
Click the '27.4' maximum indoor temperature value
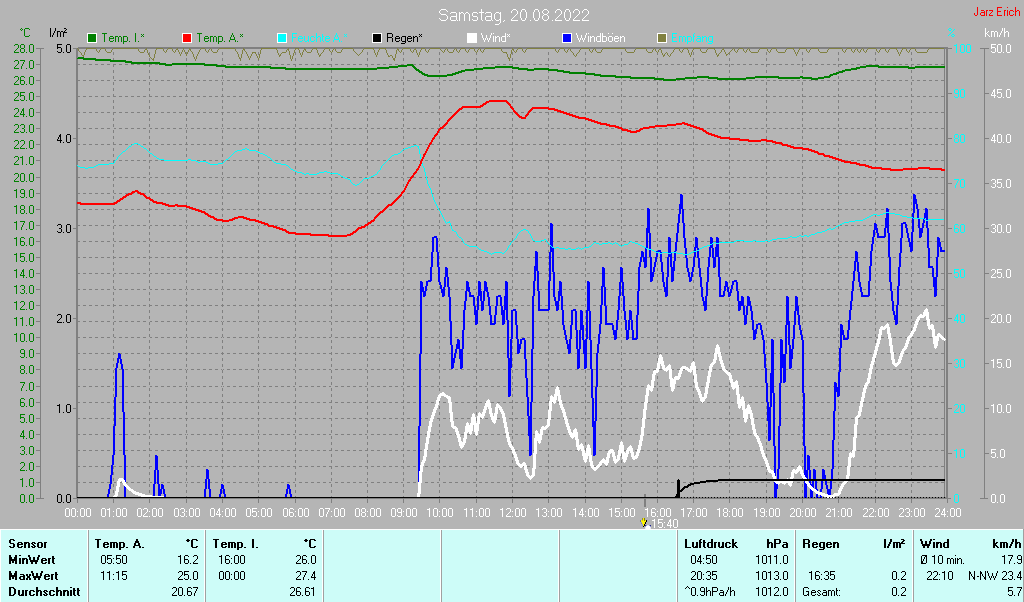[305, 577]
